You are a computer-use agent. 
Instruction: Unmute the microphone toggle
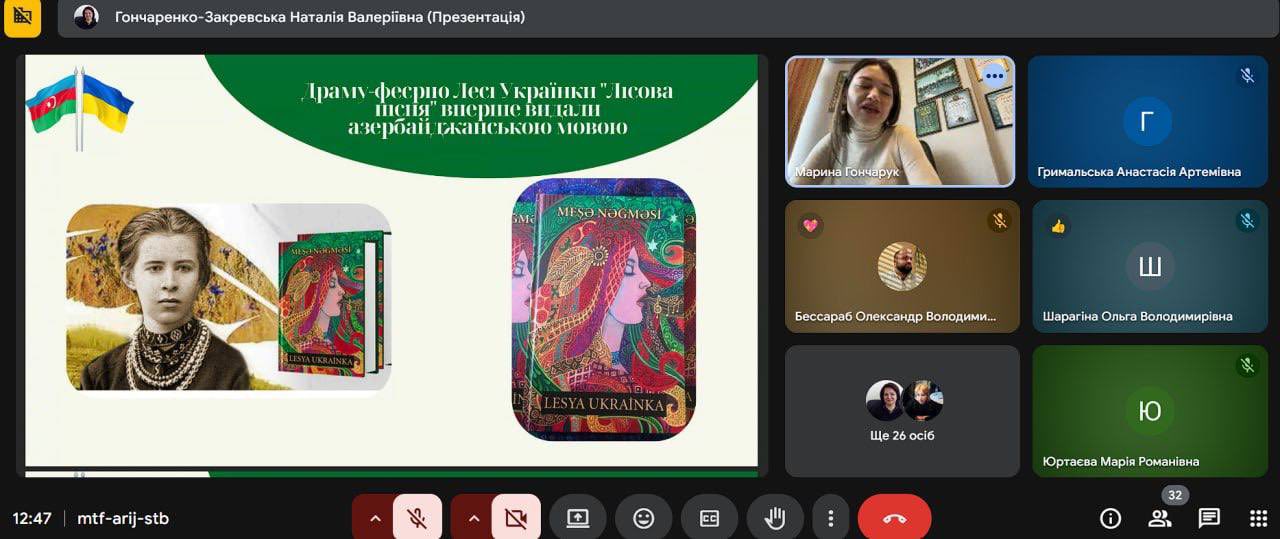point(417,518)
